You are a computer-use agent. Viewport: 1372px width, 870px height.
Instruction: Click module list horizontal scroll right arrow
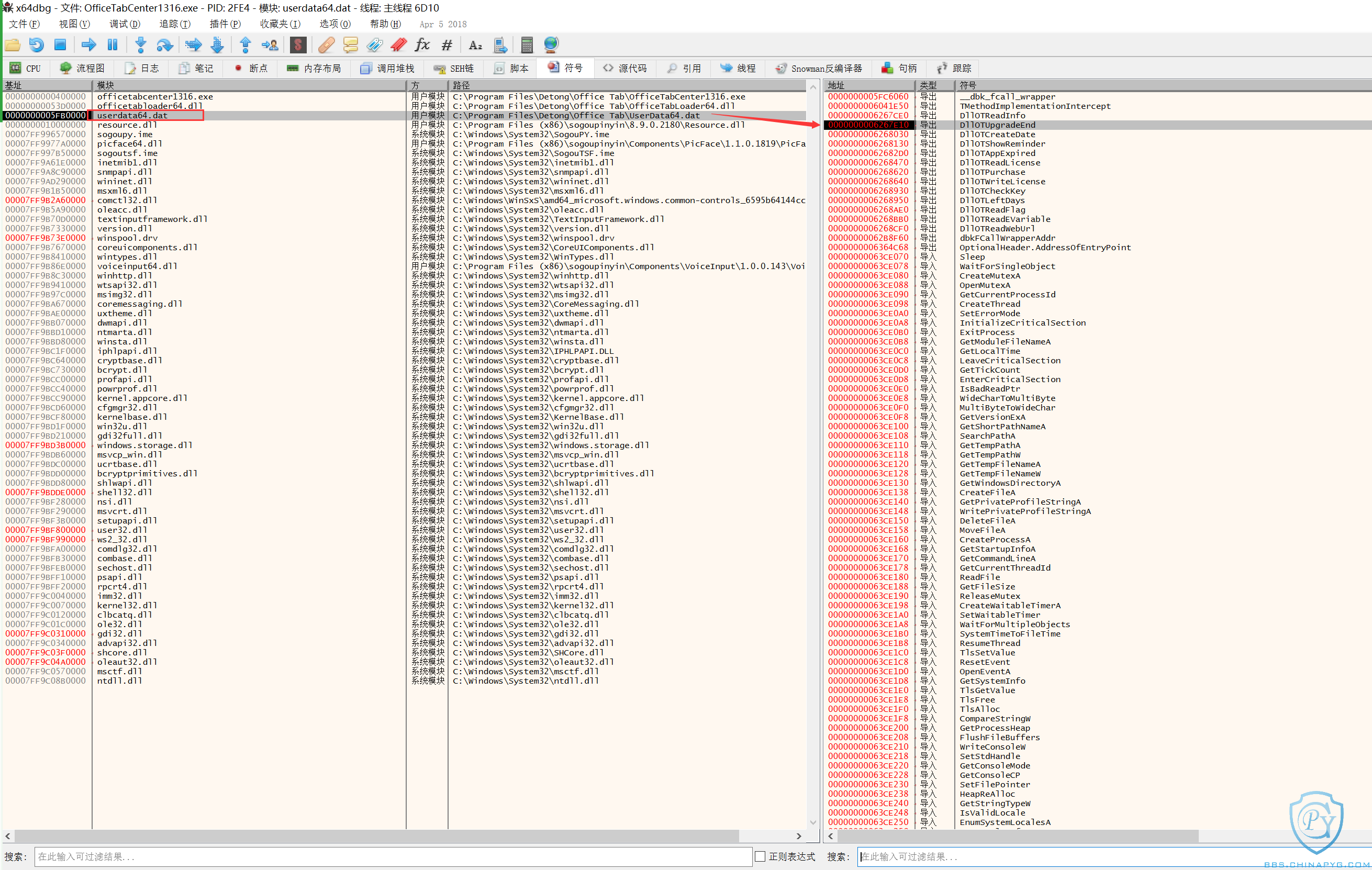tap(799, 836)
